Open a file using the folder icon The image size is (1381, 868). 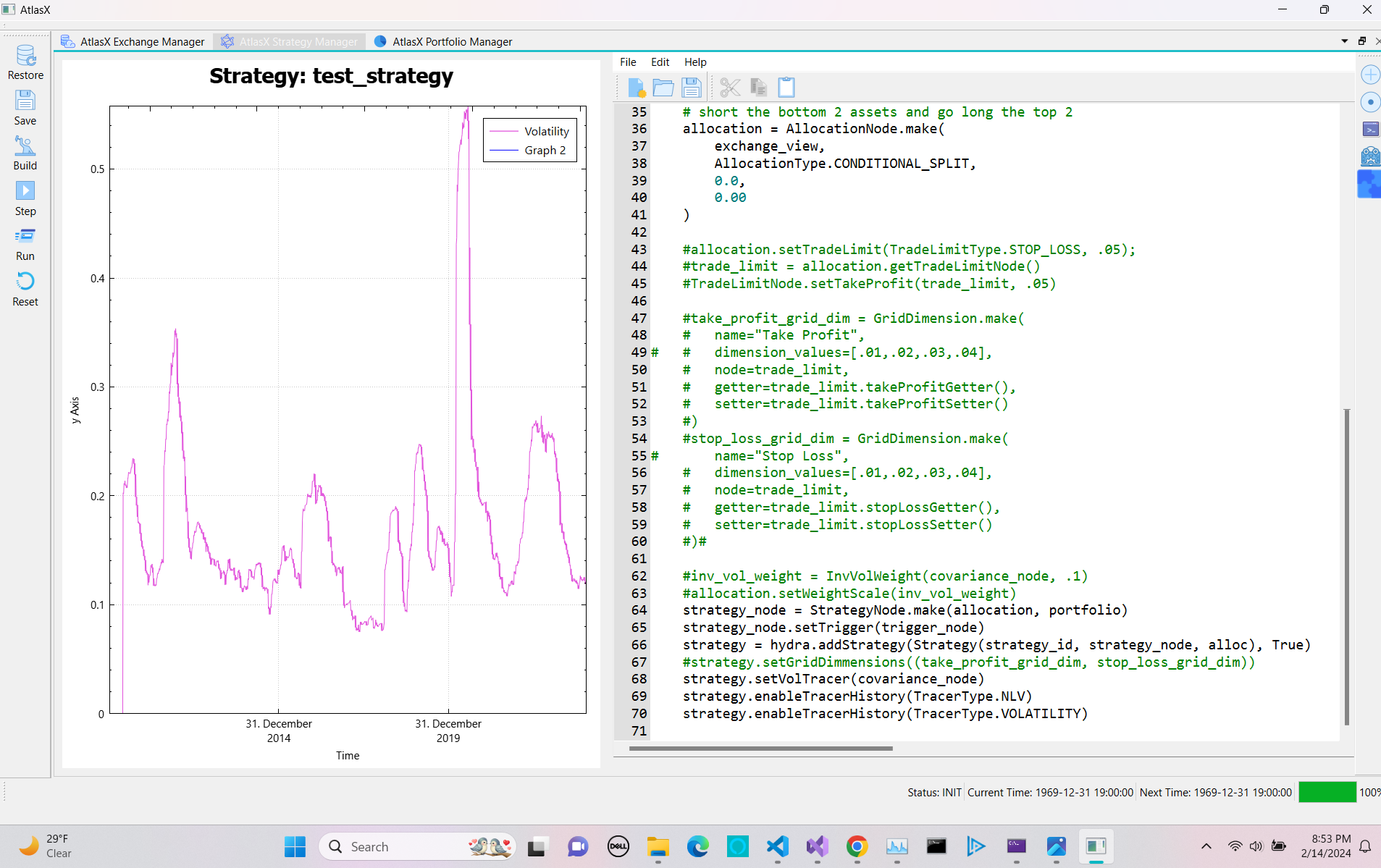tap(663, 88)
